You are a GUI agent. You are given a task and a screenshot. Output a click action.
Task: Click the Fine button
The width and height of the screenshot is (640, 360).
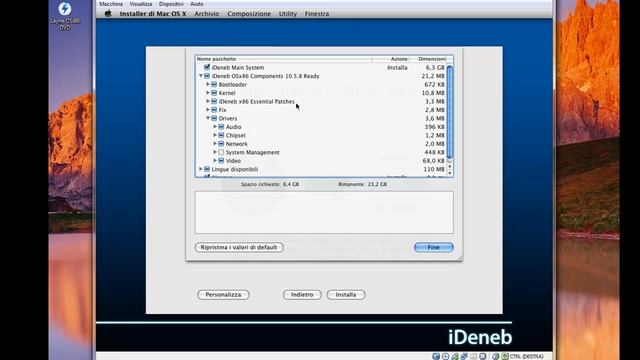tap(433, 247)
